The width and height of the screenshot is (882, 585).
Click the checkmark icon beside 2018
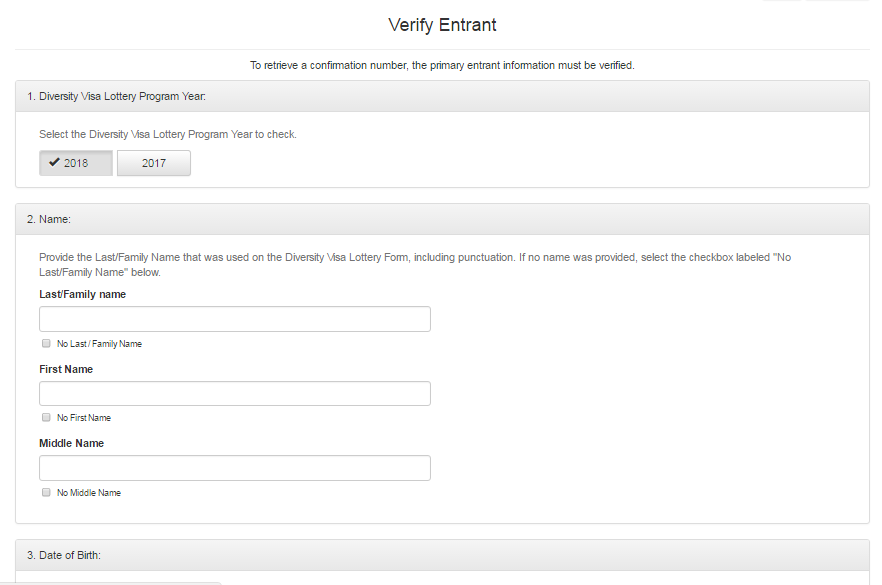[x=54, y=163]
